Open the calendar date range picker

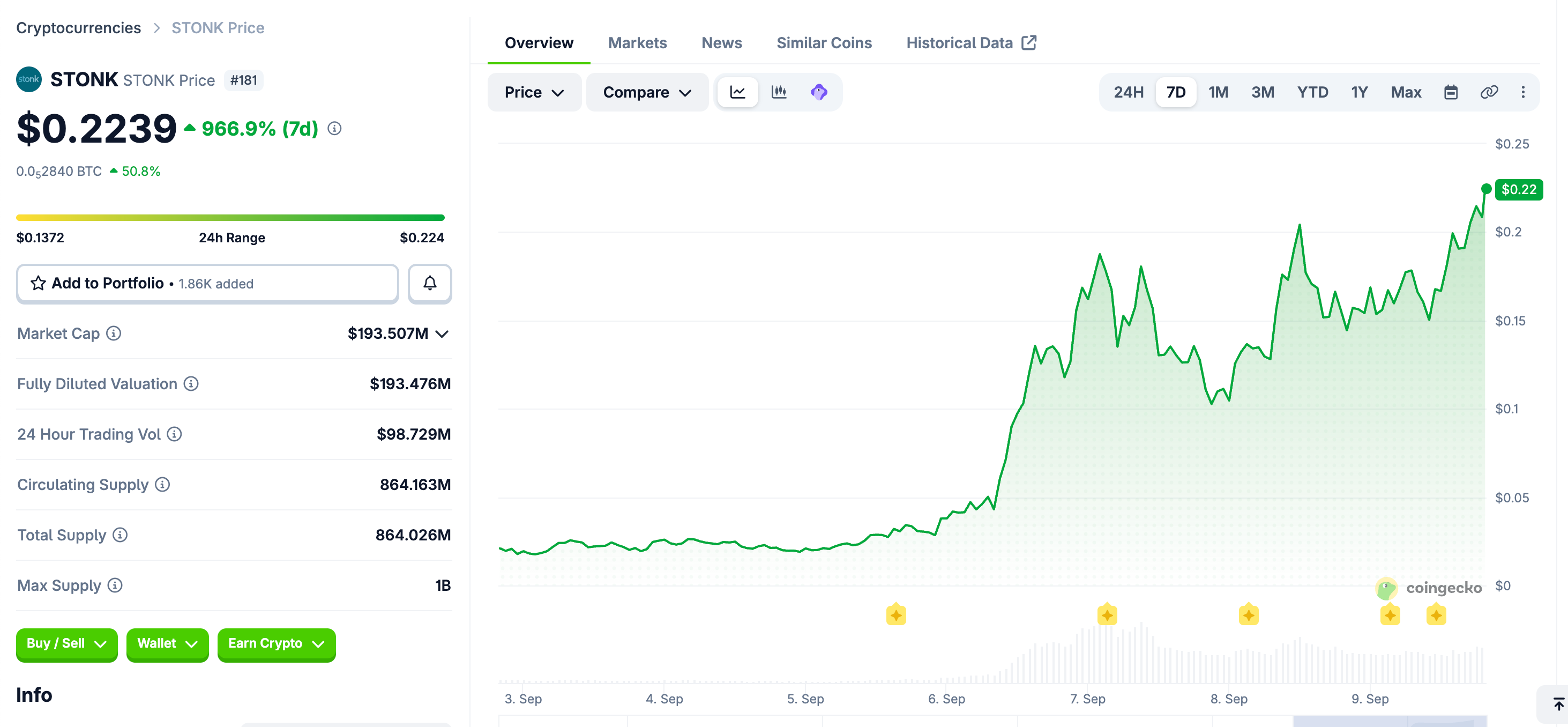[1451, 92]
